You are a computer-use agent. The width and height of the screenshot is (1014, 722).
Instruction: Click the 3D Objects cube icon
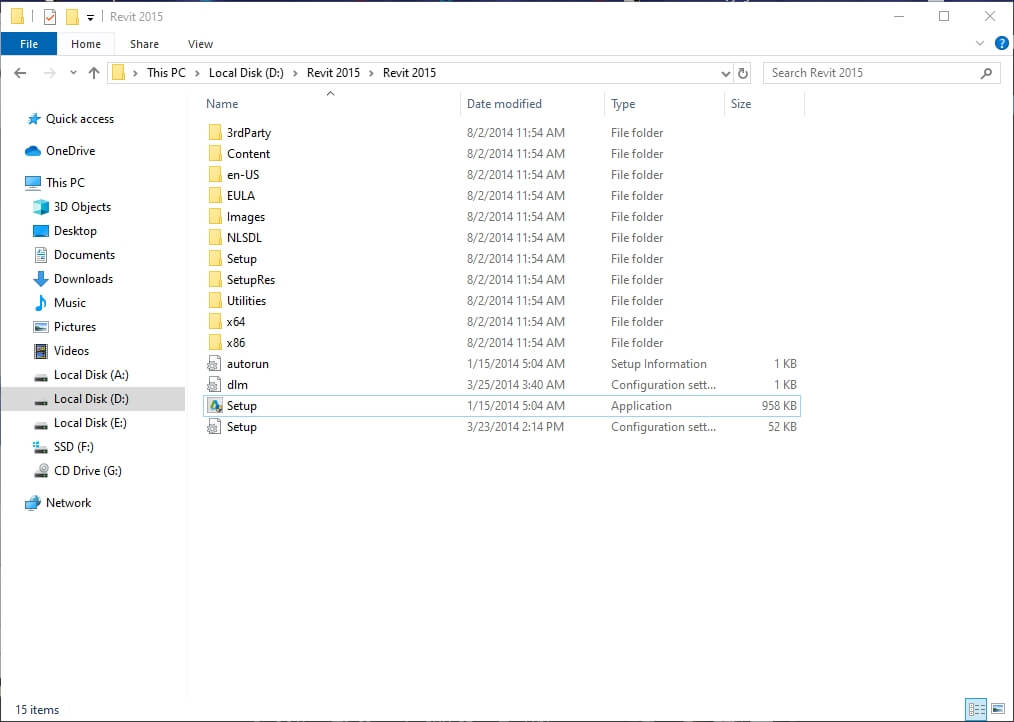(x=41, y=207)
